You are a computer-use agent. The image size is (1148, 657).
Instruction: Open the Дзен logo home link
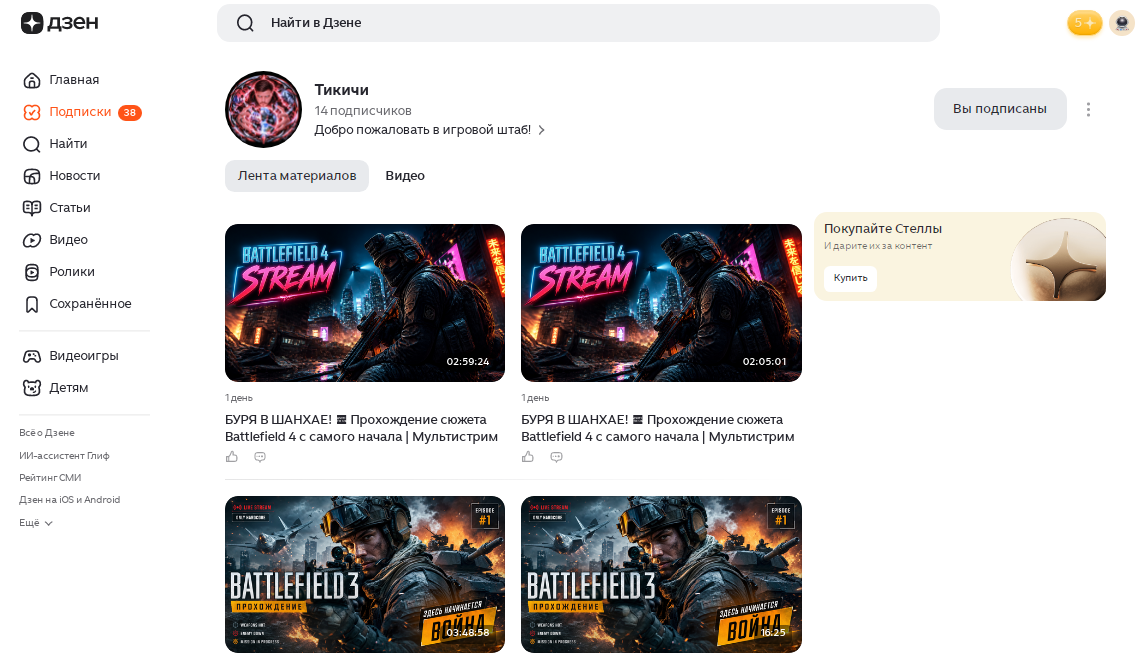[59, 23]
